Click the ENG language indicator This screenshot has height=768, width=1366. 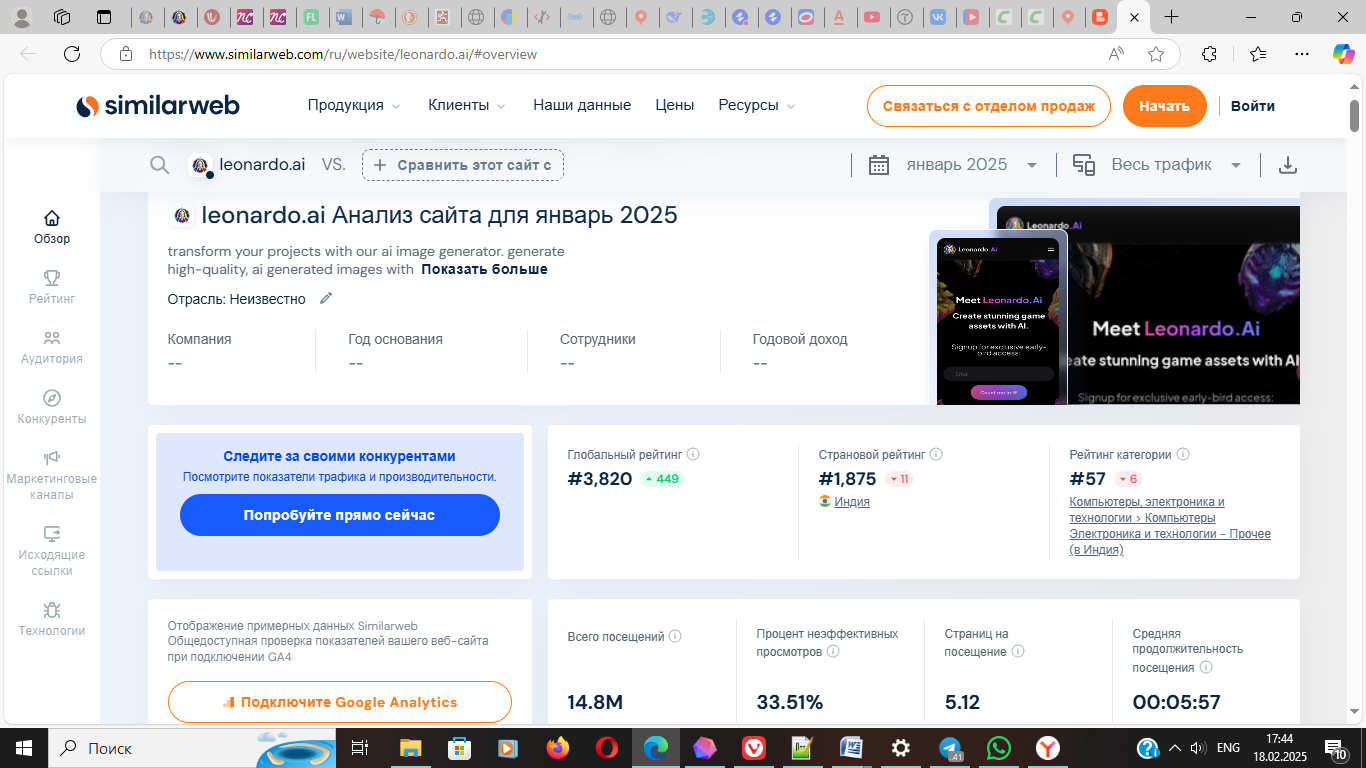[1229, 748]
